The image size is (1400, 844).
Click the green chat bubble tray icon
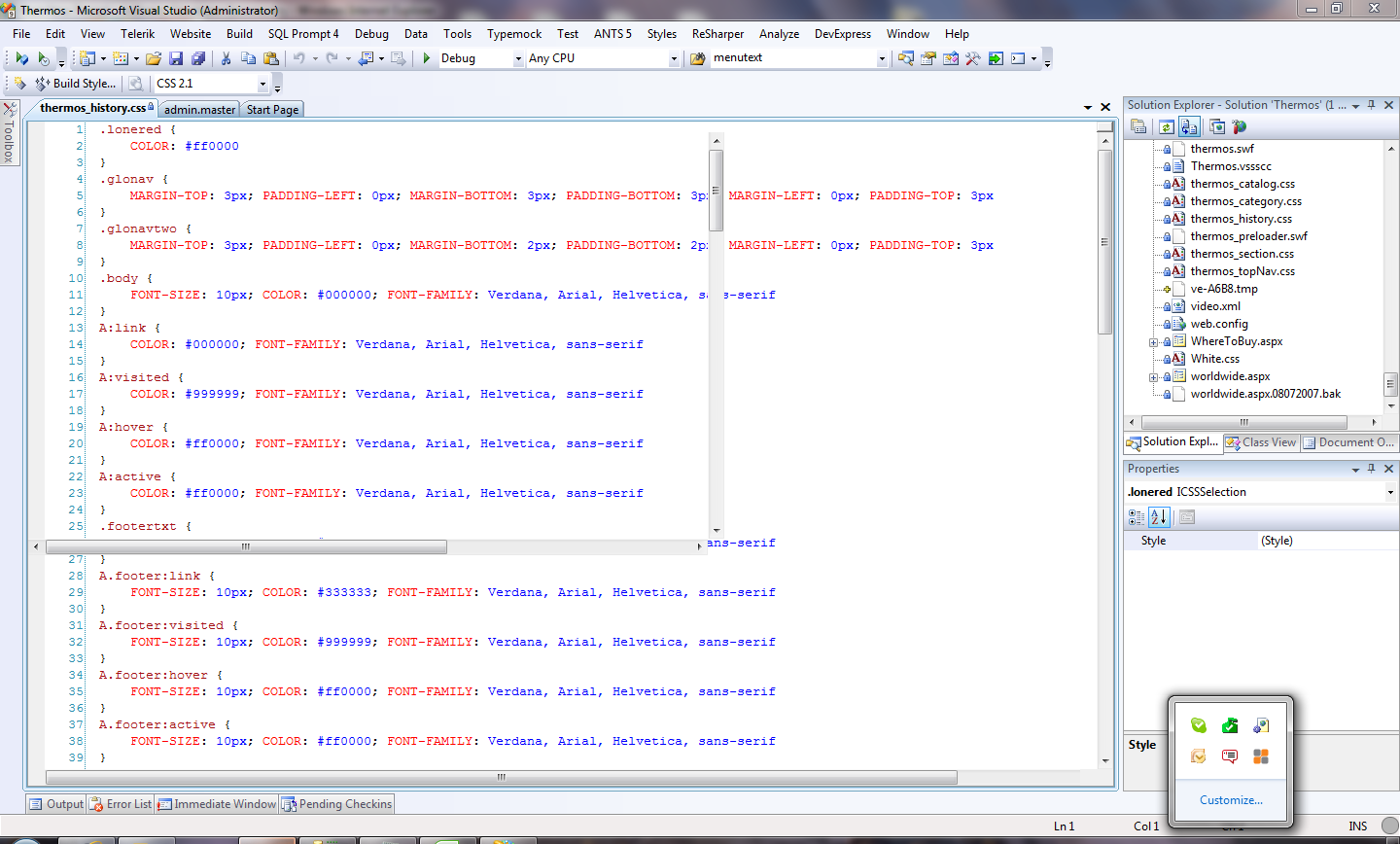1198,725
